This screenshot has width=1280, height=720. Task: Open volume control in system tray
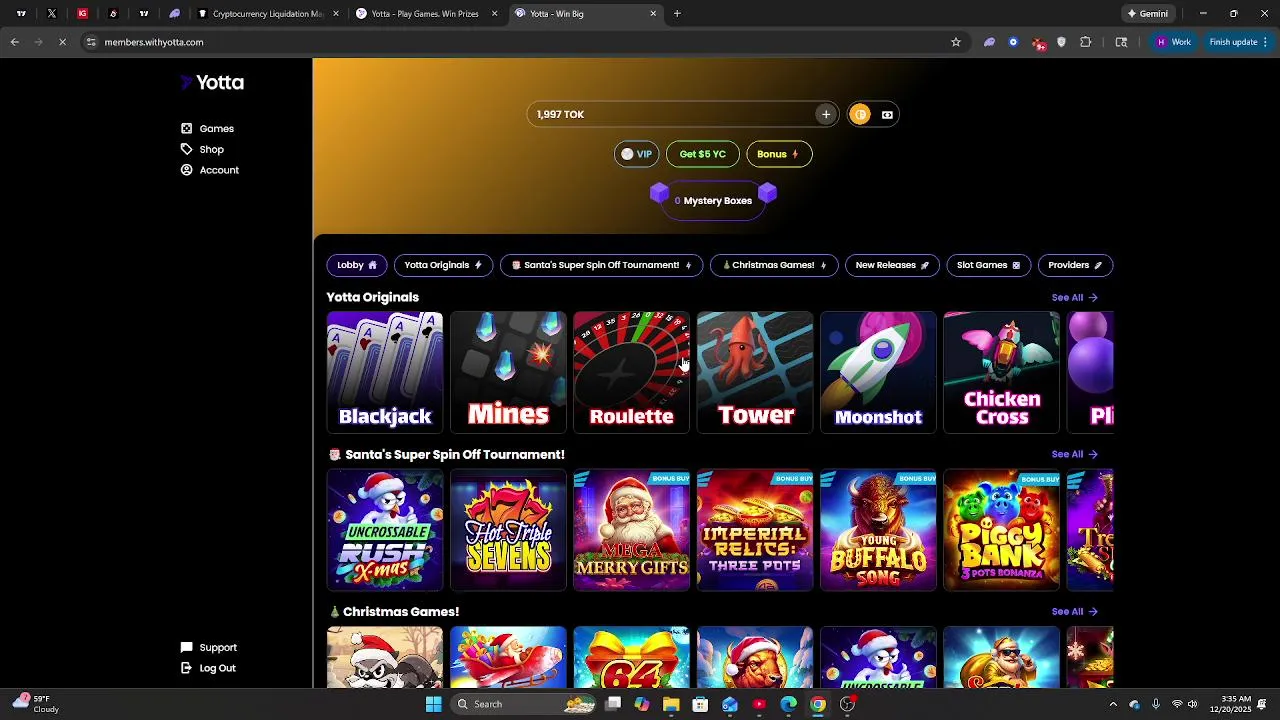(x=1192, y=704)
